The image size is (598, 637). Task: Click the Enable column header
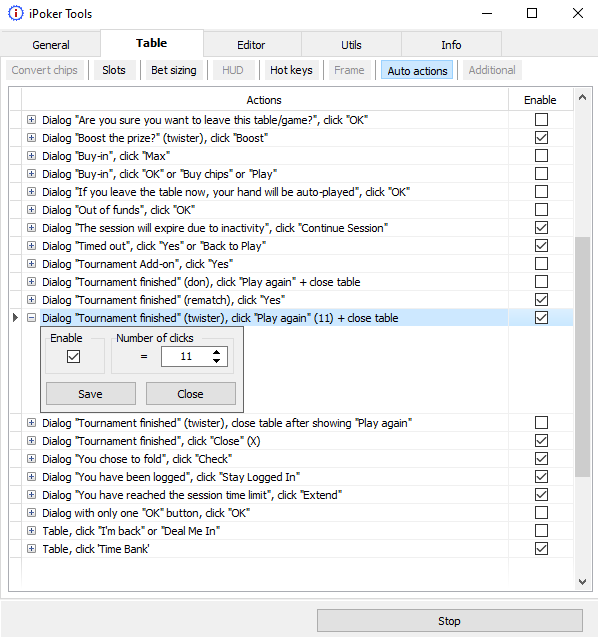[540, 100]
